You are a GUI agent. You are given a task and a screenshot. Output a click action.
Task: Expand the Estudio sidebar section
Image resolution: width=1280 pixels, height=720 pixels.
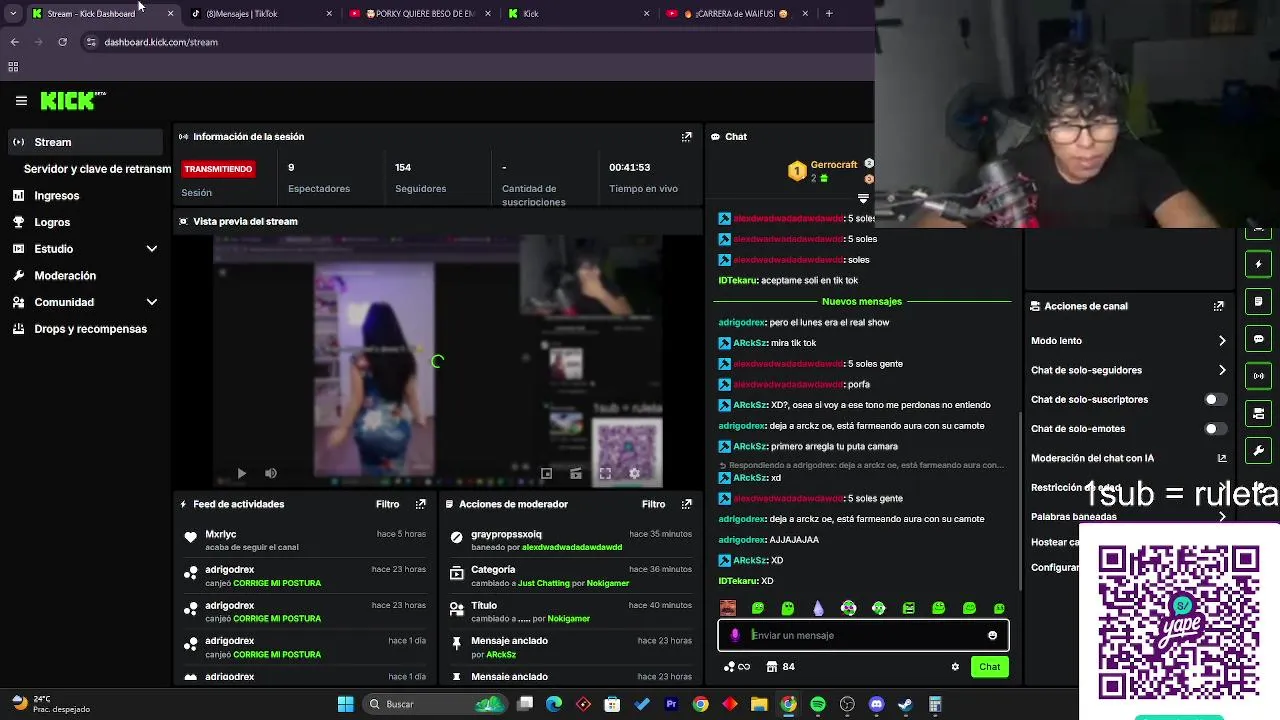pos(152,249)
